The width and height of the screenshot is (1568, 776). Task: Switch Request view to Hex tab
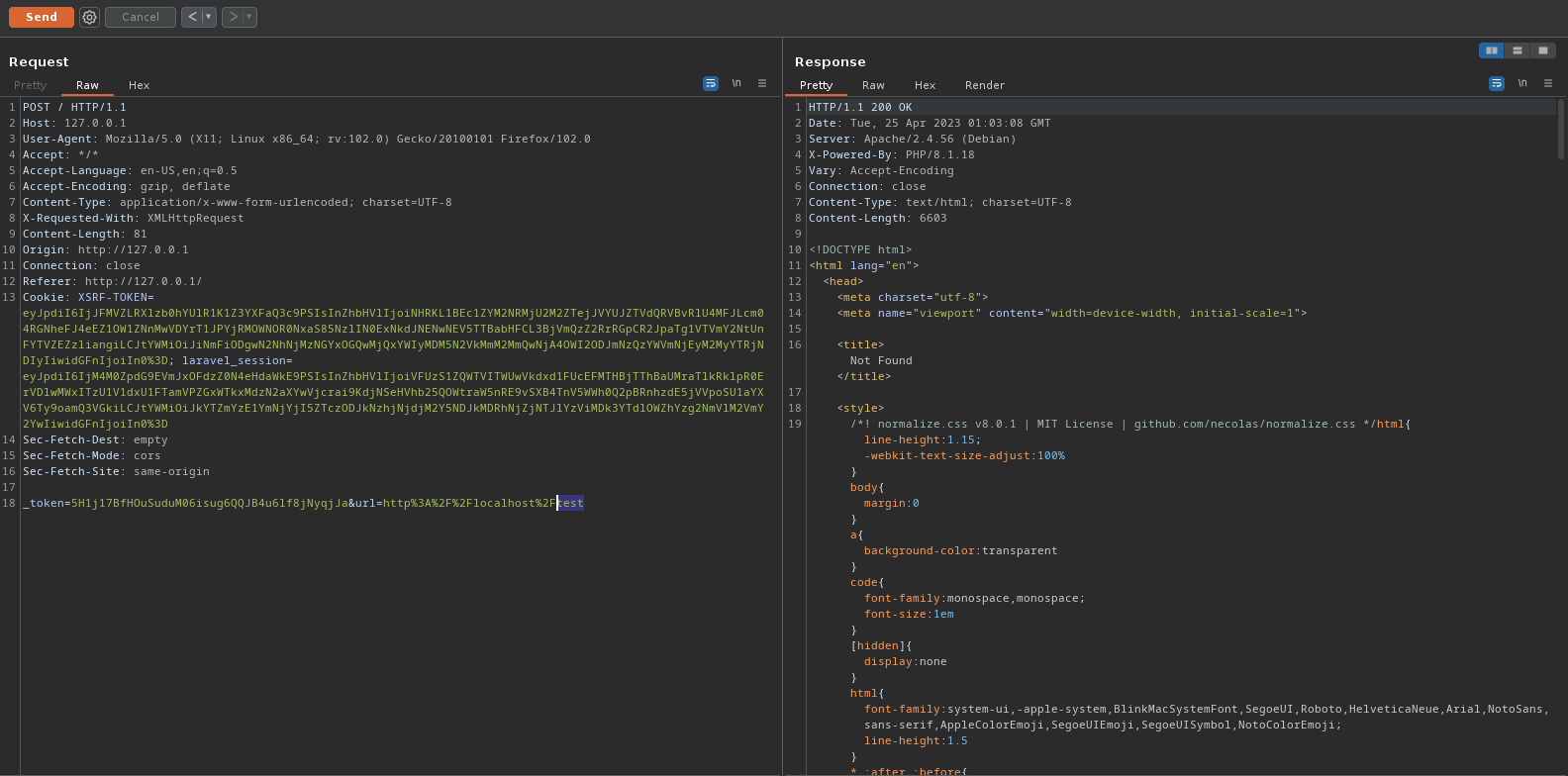point(139,85)
